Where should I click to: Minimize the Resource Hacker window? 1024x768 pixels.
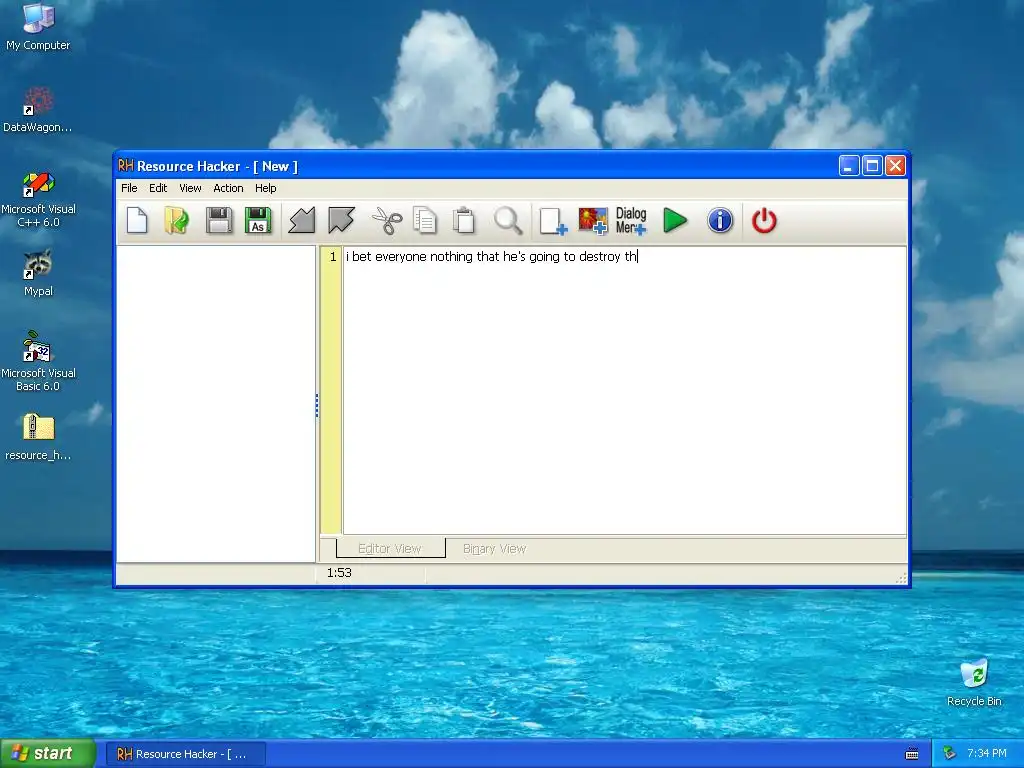tap(849, 166)
